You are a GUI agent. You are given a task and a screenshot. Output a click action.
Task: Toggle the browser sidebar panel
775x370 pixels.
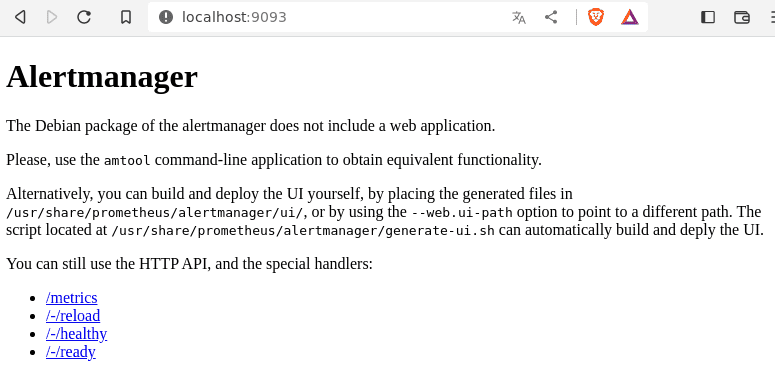coord(708,17)
